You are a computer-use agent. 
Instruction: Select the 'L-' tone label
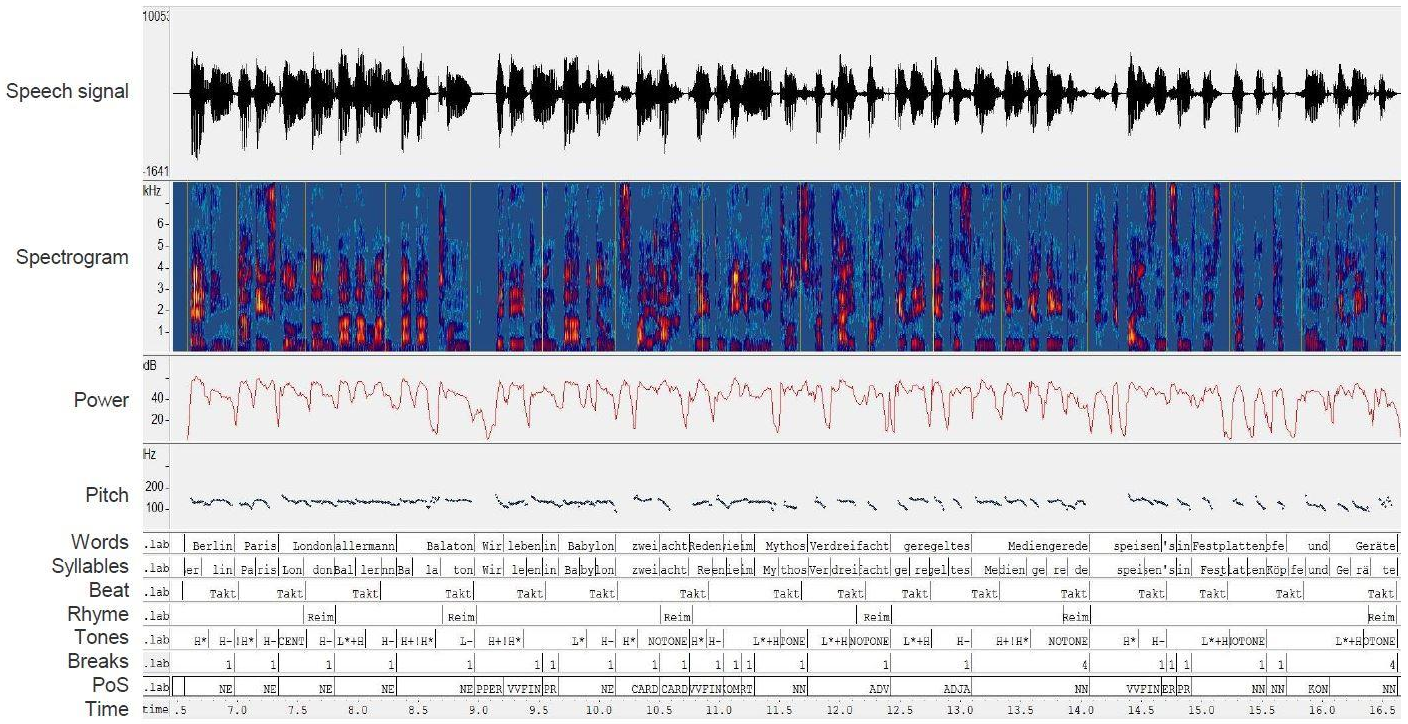[x=466, y=640]
